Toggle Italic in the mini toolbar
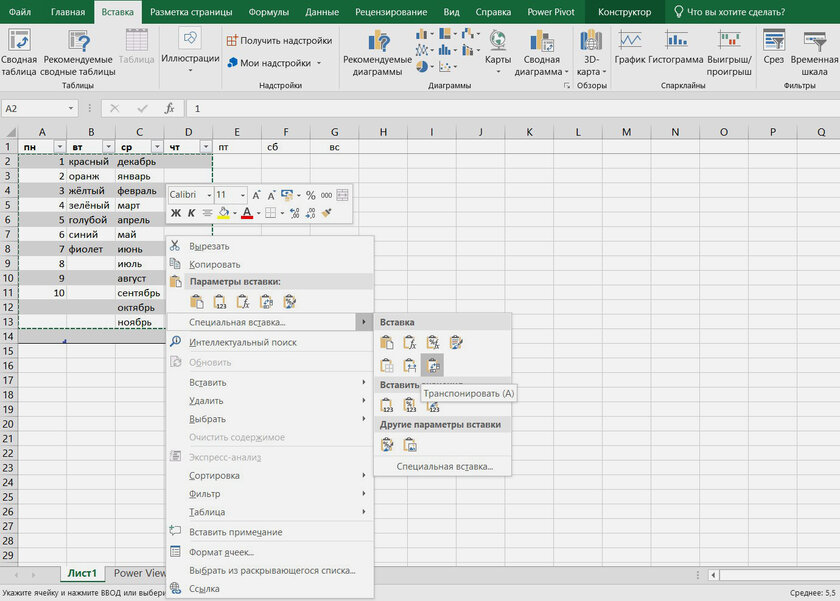The height and width of the screenshot is (601, 840). tap(191, 213)
